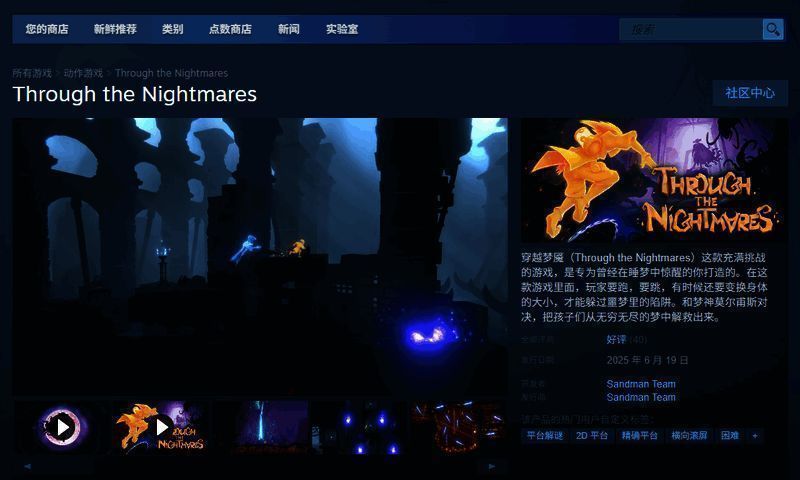Select the 2D 平台 tag

click(592, 436)
